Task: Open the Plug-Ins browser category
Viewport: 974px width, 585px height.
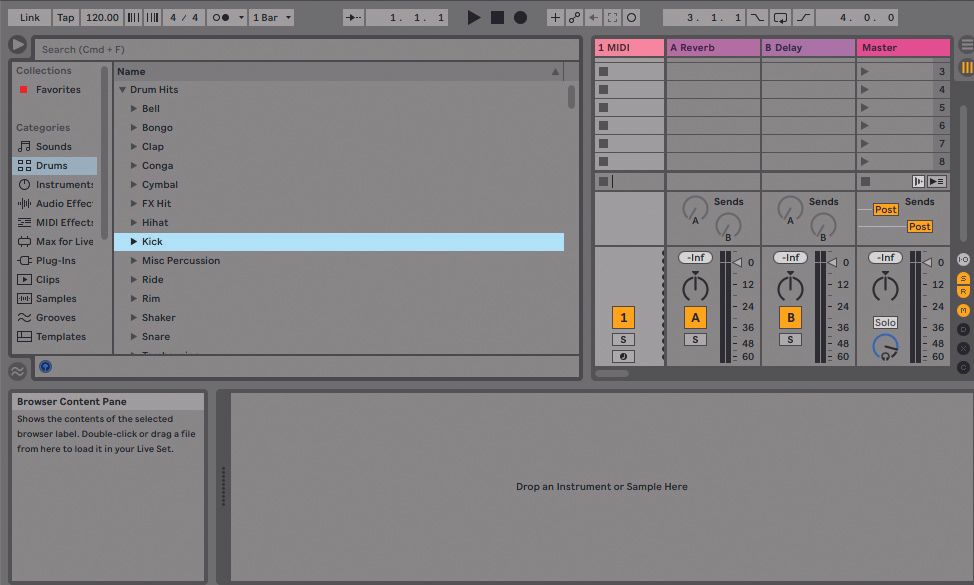Action: pyautogui.click(x=57, y=260)
